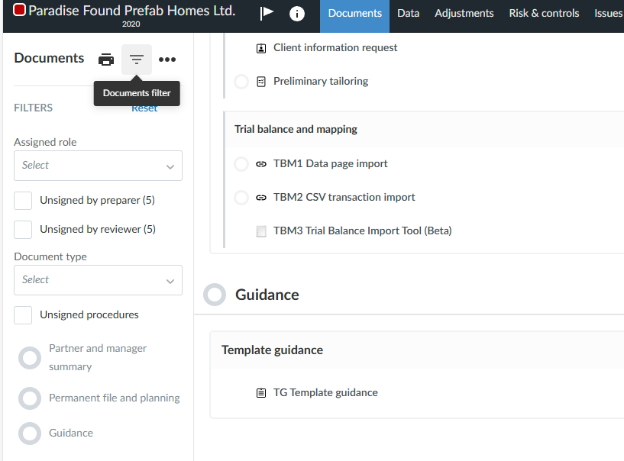The image size is (624, 461).
Task: Click the Reset filters link
Action: click(x=144, y=109)
